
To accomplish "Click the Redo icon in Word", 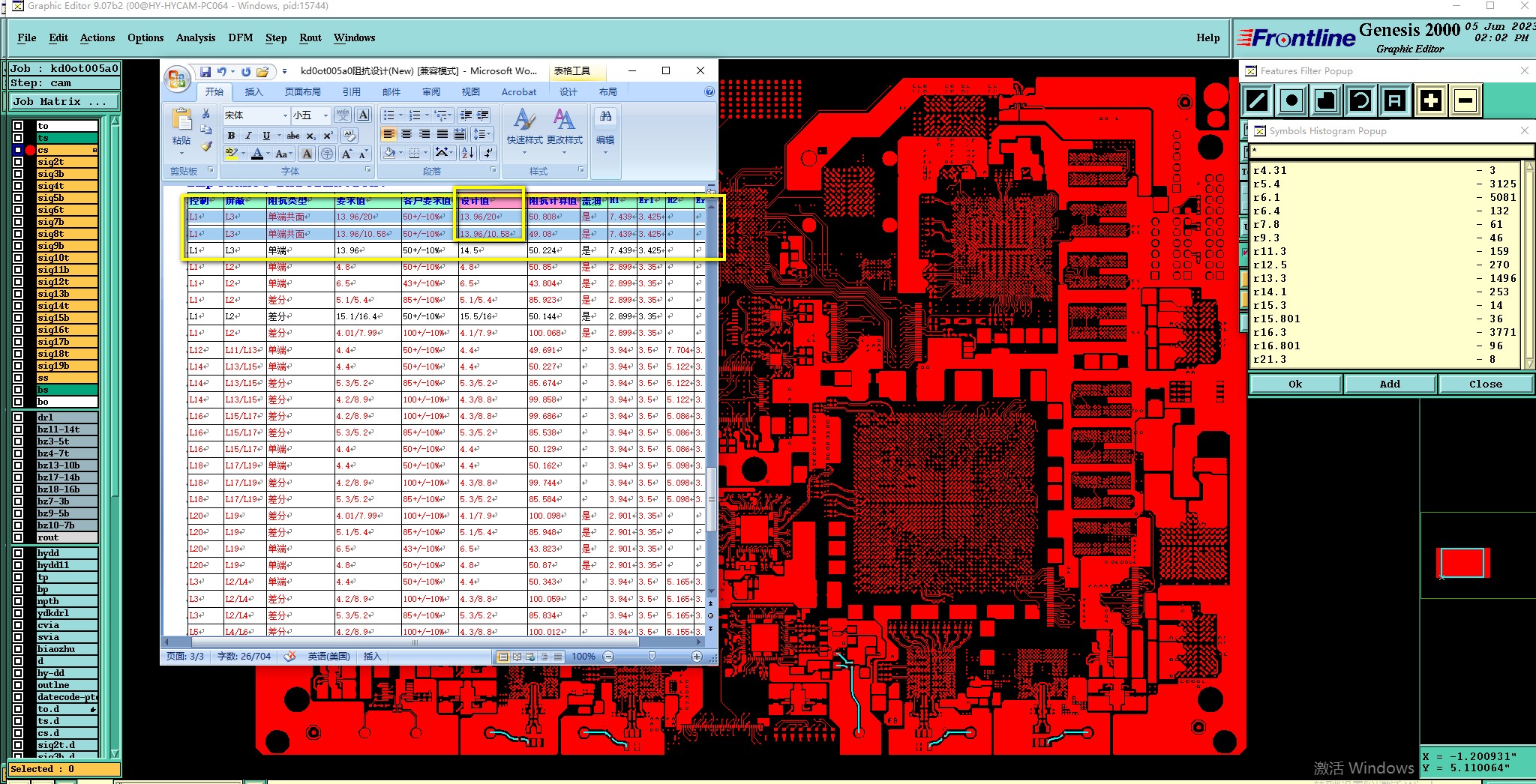I will tap(246, 72).
